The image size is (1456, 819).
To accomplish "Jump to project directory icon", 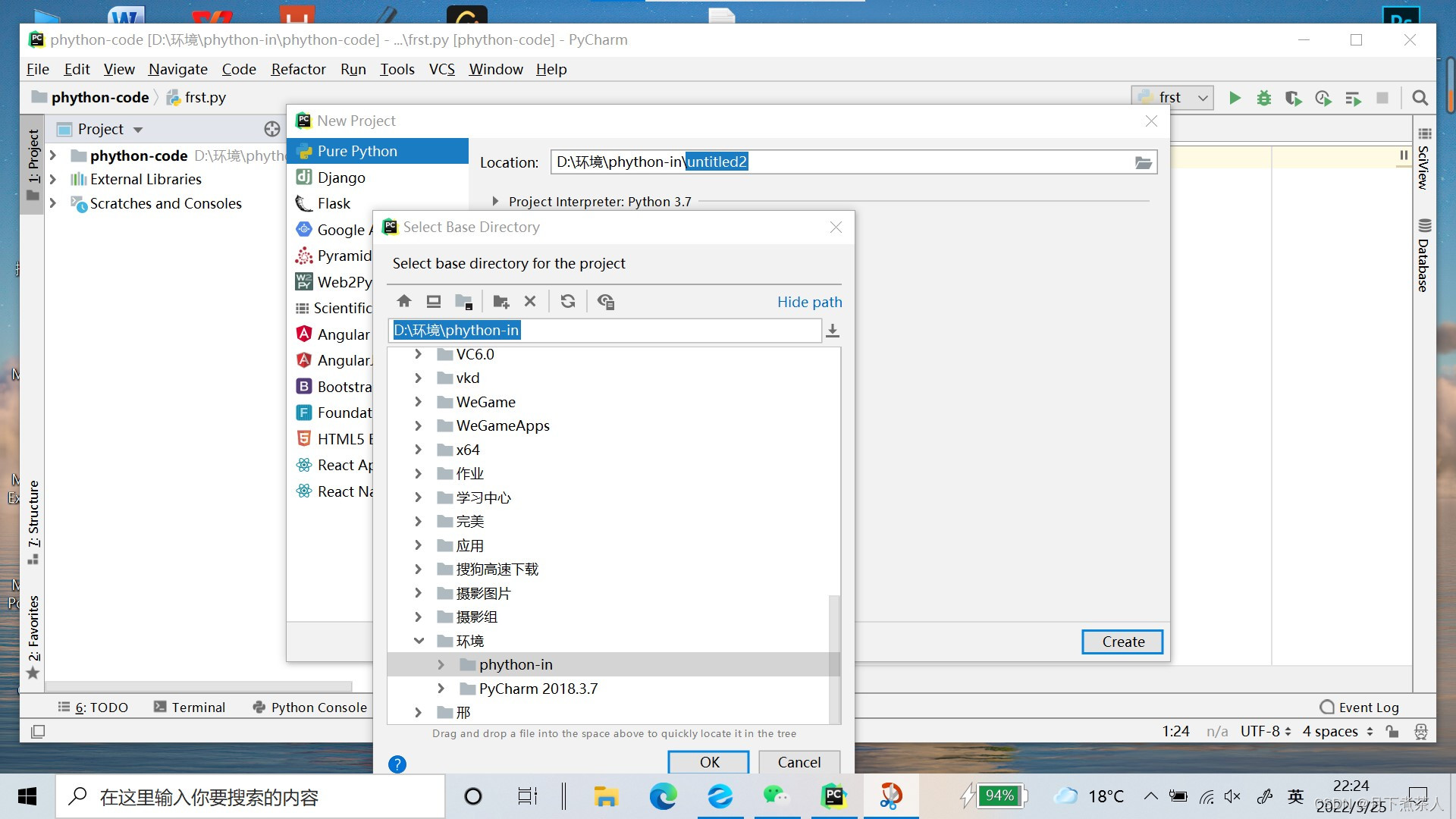I will 463,302.
